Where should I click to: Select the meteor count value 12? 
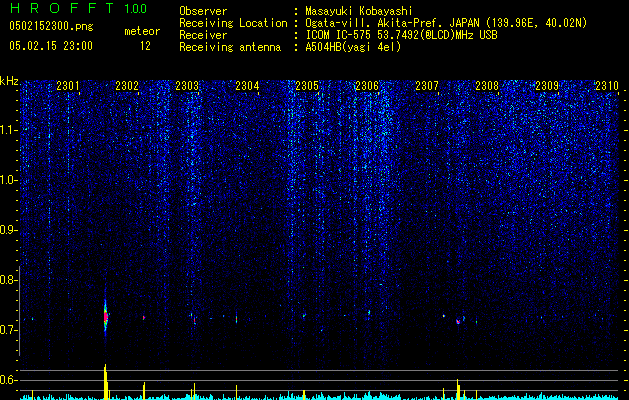pos(145,46)
